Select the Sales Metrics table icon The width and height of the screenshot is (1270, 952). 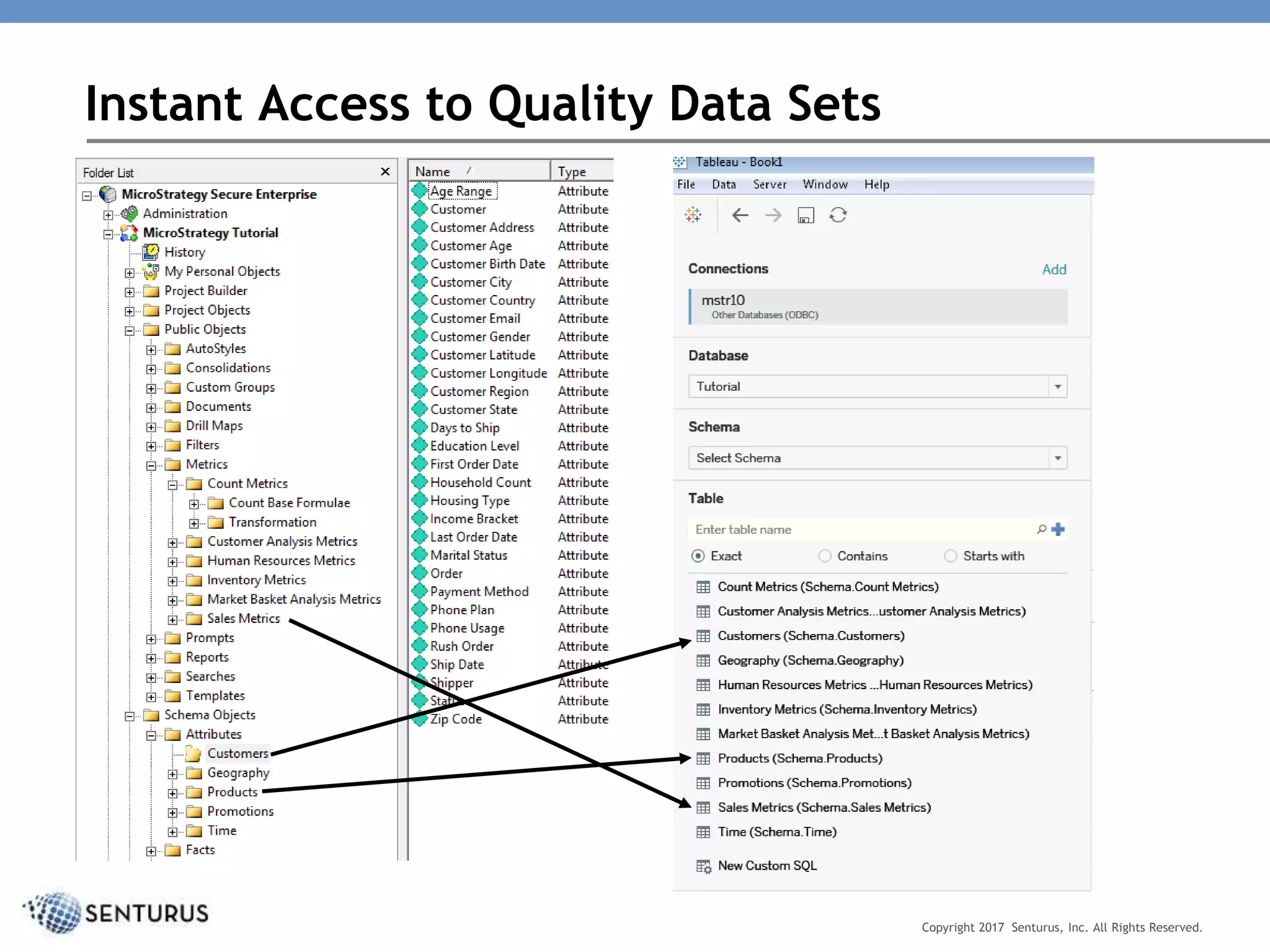coord(703,808)
